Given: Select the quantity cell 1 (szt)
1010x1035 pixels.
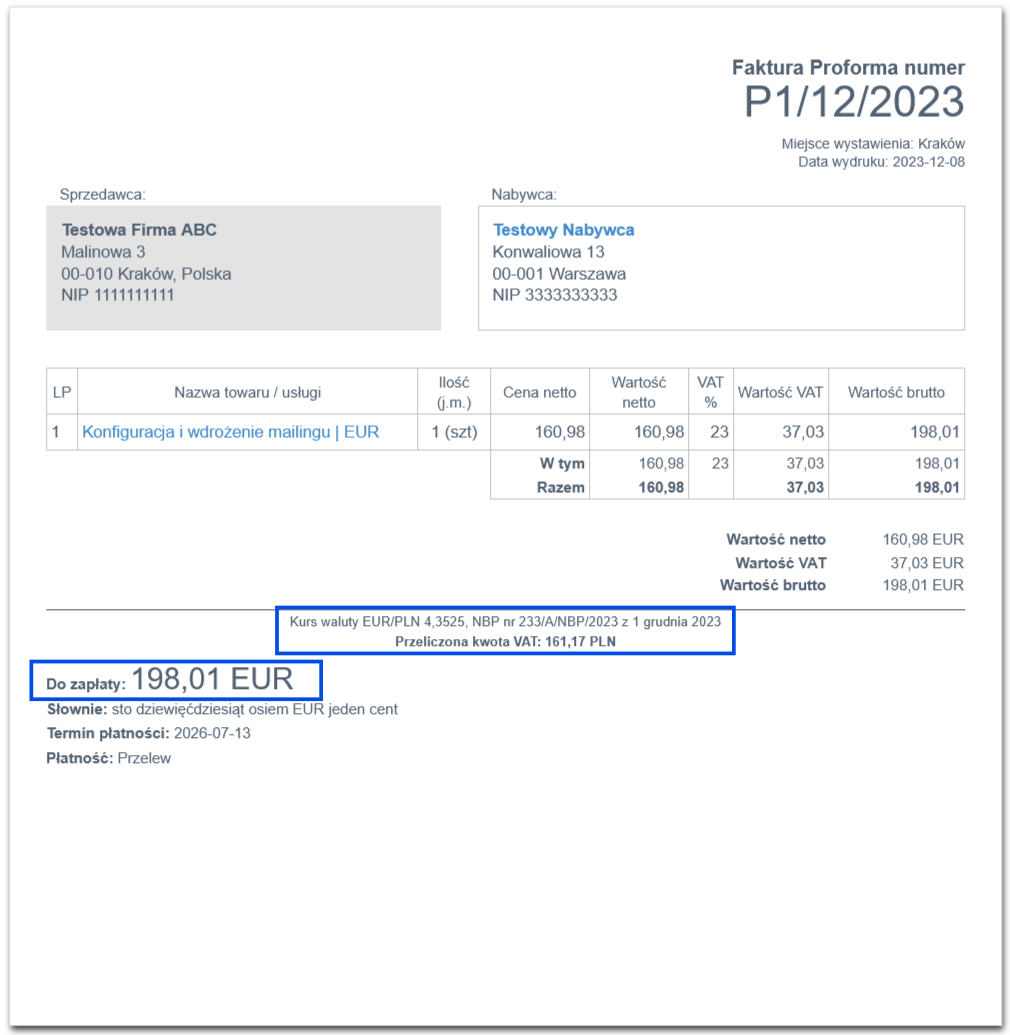Looking at the screenshot, I should (454, 432).
